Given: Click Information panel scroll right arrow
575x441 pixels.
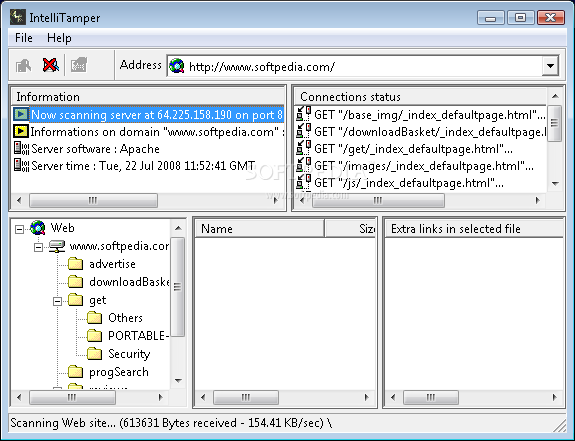Looking at the screenshot, I should tap(276, 200).
